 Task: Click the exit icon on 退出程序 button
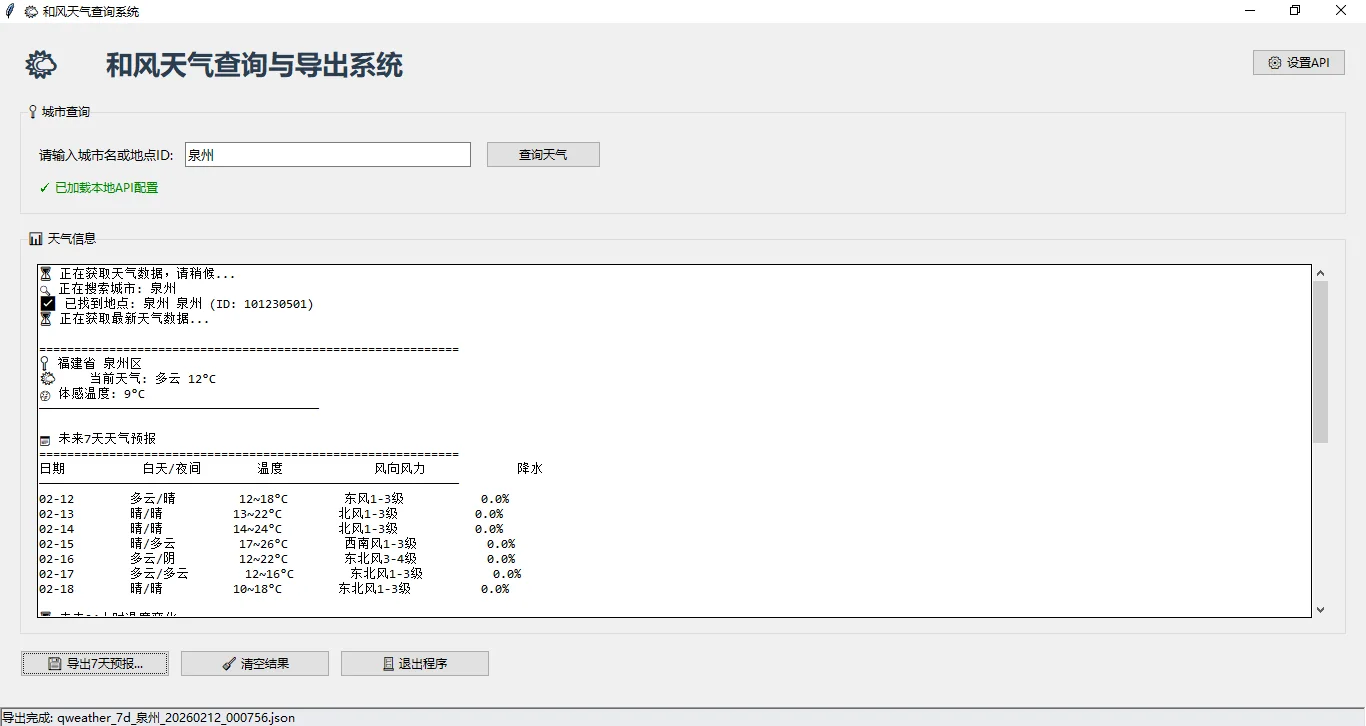point(388,663)
